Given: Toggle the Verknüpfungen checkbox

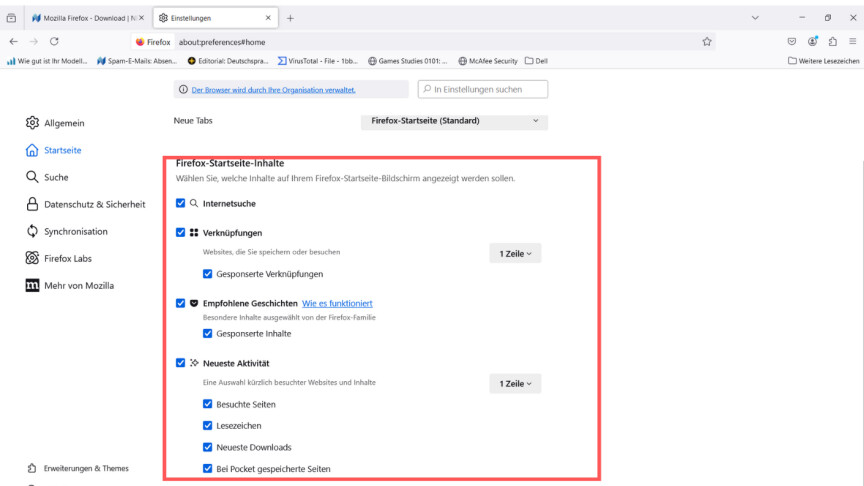Looking at the screenshot, I should click(180, 233).
